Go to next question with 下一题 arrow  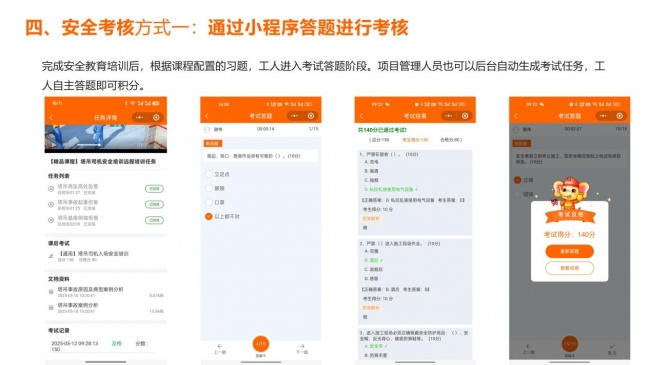pyautogui.click(x=302, y=348)
